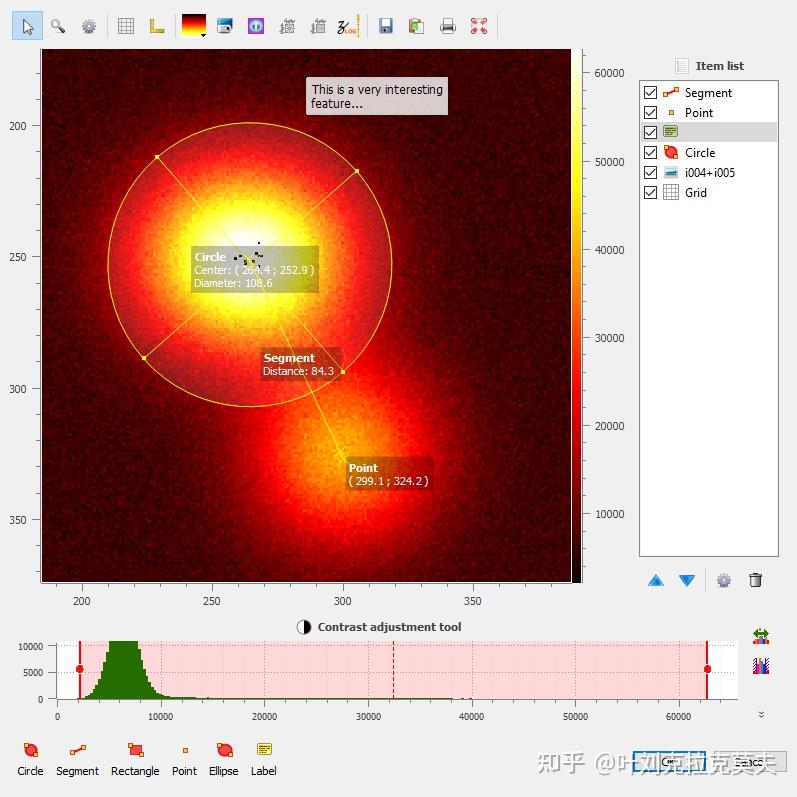The width and height of the screenshot is (797, 797).
Task: Delete selected item with trash icon
Action: pos(755,580)
